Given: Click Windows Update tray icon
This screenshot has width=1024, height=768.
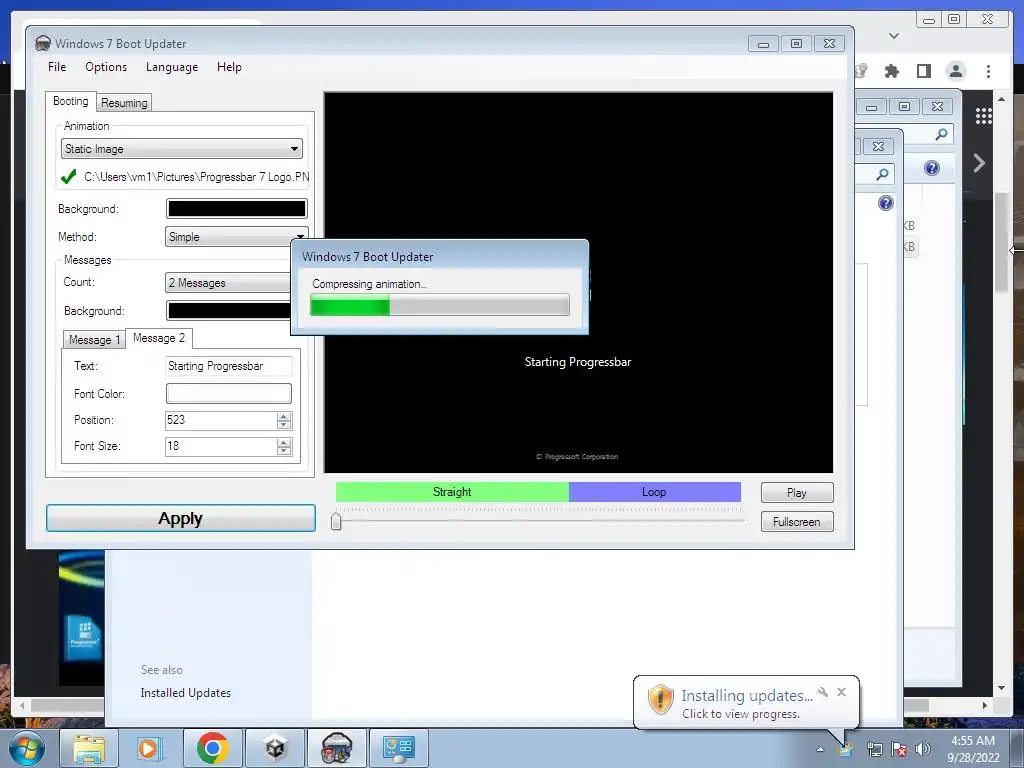Looking at the screenshot, I should [846, 749].
